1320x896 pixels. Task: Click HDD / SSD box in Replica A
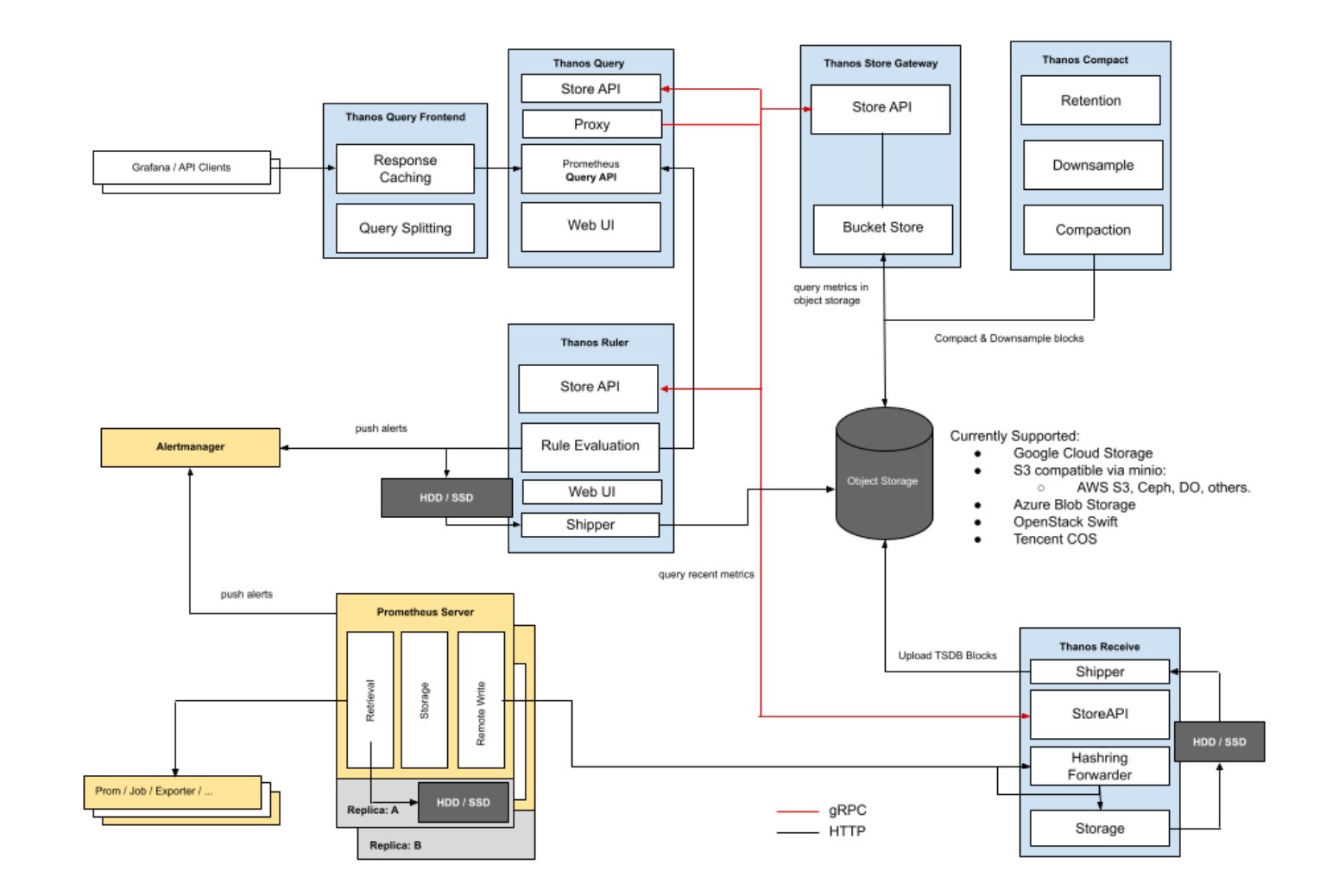463,803
